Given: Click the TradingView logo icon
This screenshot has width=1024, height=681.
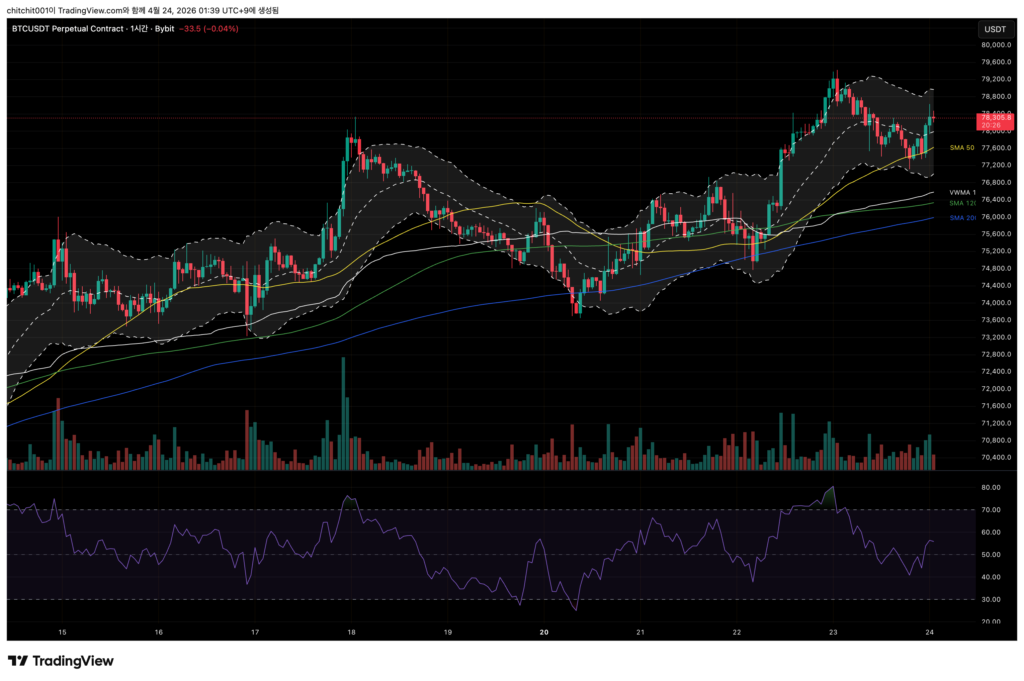Looking at the screenshot, I should 17,661.
